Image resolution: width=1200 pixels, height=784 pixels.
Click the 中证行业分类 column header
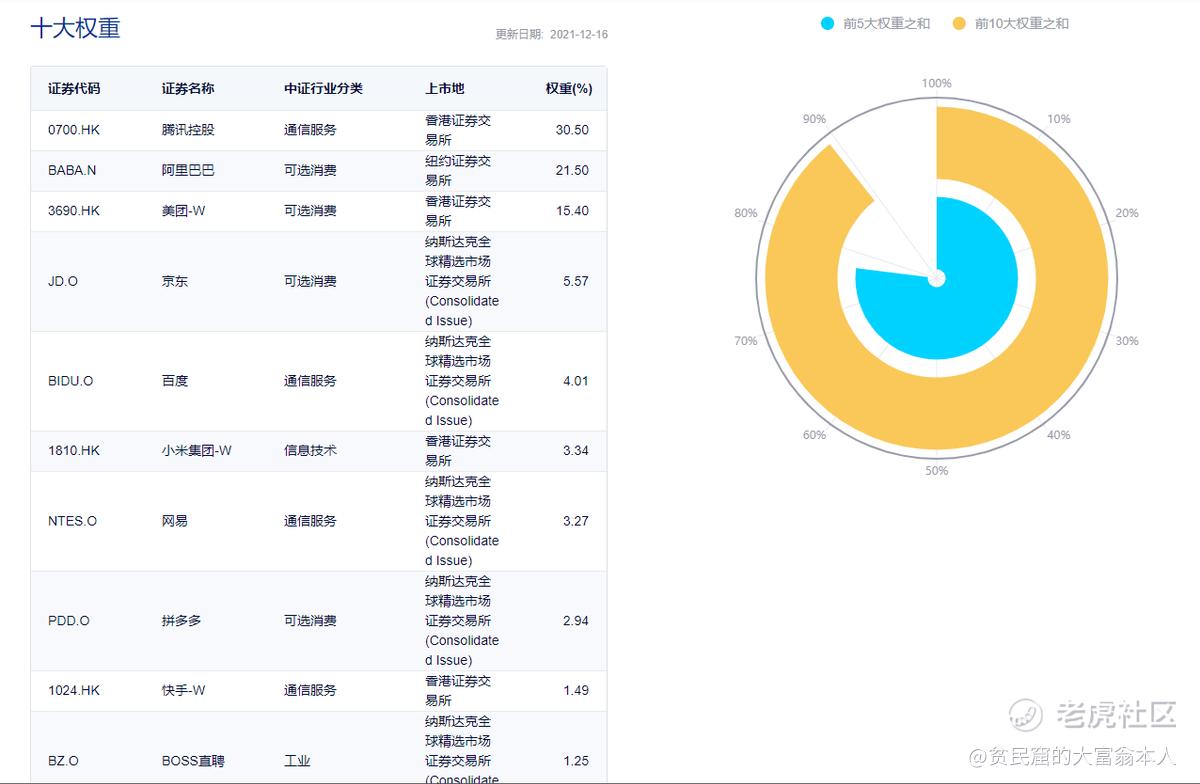pos(323,89)
